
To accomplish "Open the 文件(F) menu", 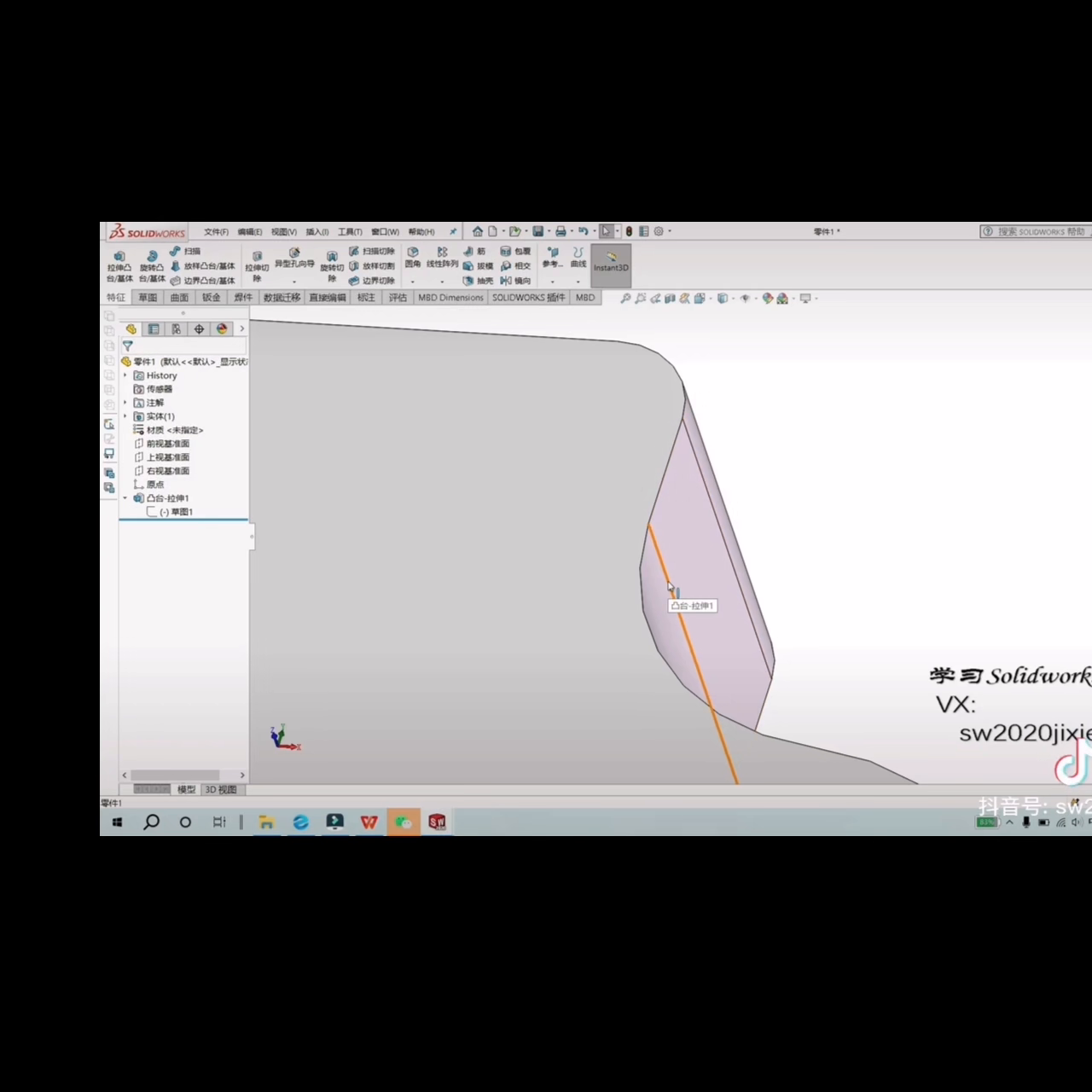I will pos(216,232).
